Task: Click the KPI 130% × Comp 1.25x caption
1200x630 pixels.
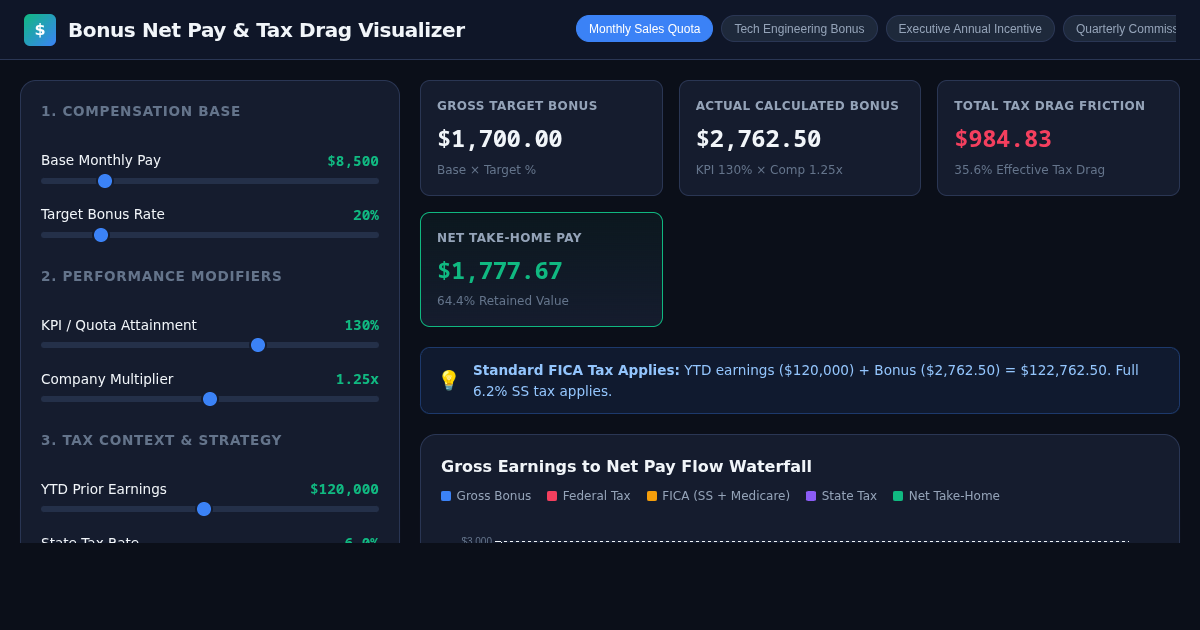Action: tap(769, 170)
